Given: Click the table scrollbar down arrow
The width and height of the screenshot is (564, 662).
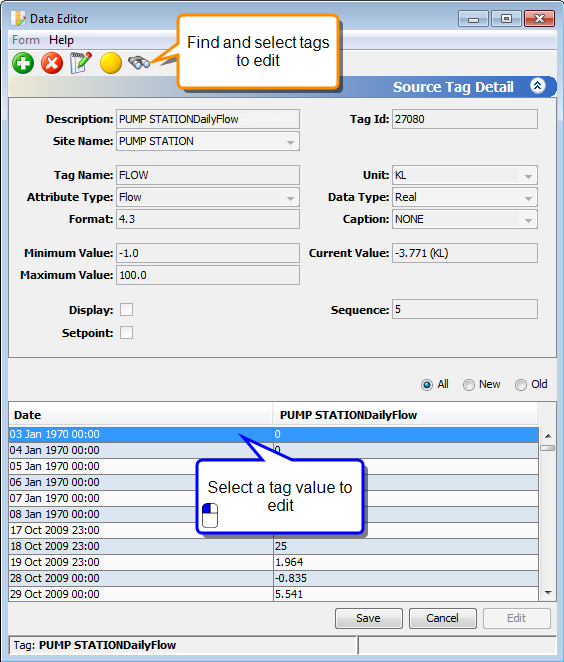Looking at the screenshot, I should point(548,593).
